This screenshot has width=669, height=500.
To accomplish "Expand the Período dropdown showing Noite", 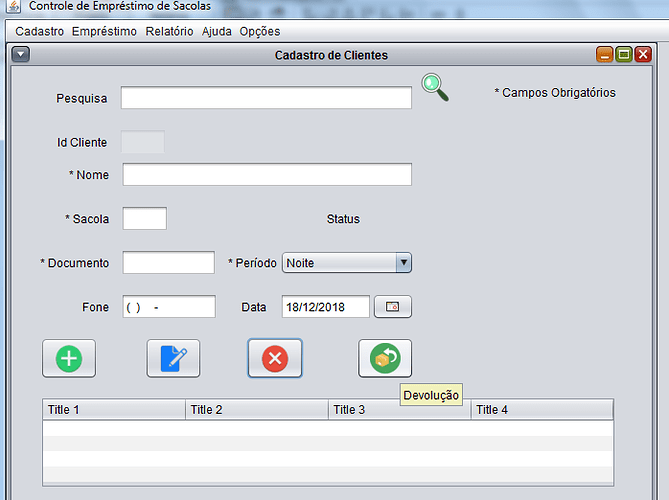I will point(347,263).
